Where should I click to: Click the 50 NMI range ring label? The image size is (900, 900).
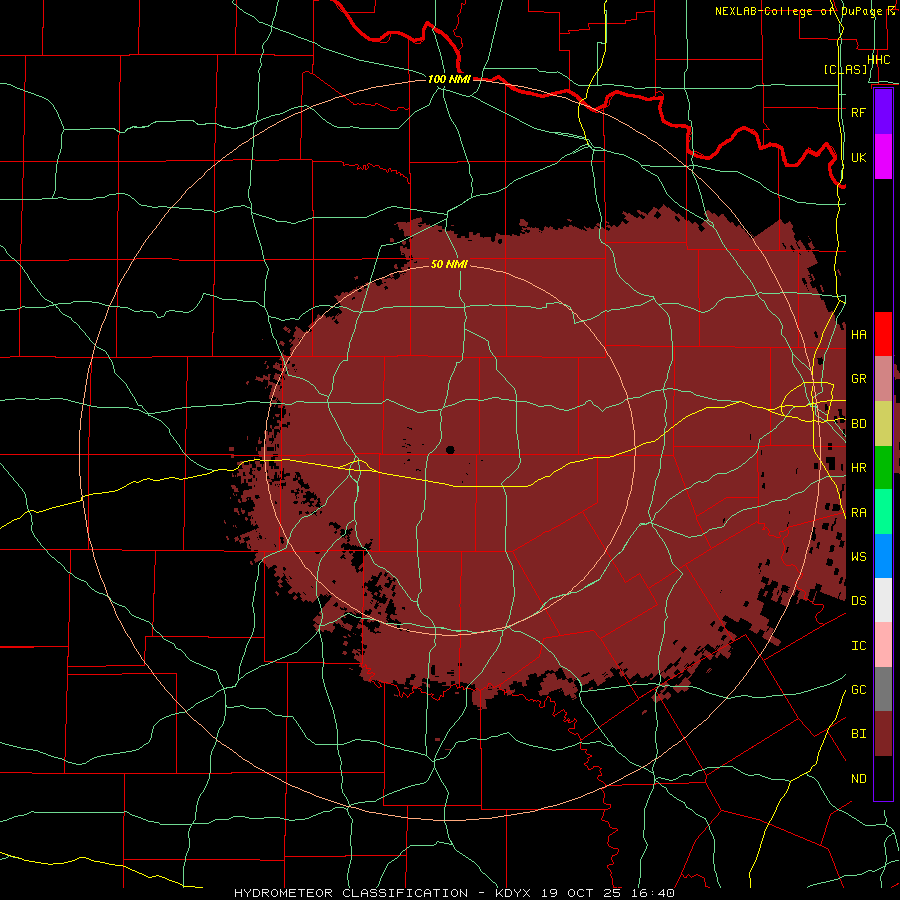click(x=449, y=264)
